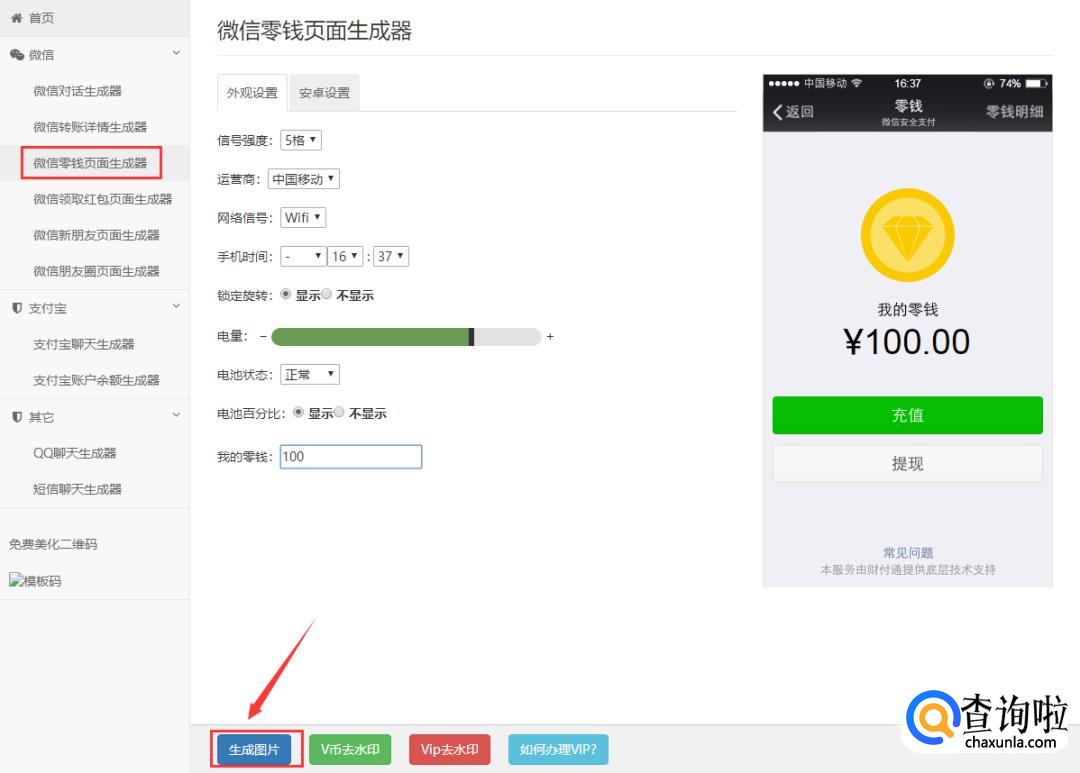Select 显示 for 锁定旋转
Screen dimensions: 1080x773
[x=286, y=294]
